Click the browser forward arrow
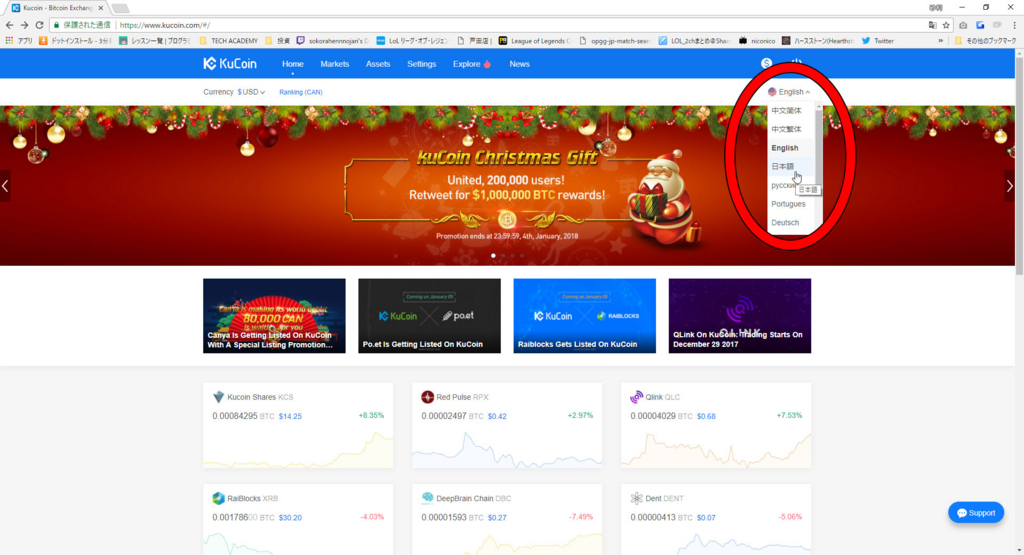Viewport: 1024px width, 555px height. [24, 25]
